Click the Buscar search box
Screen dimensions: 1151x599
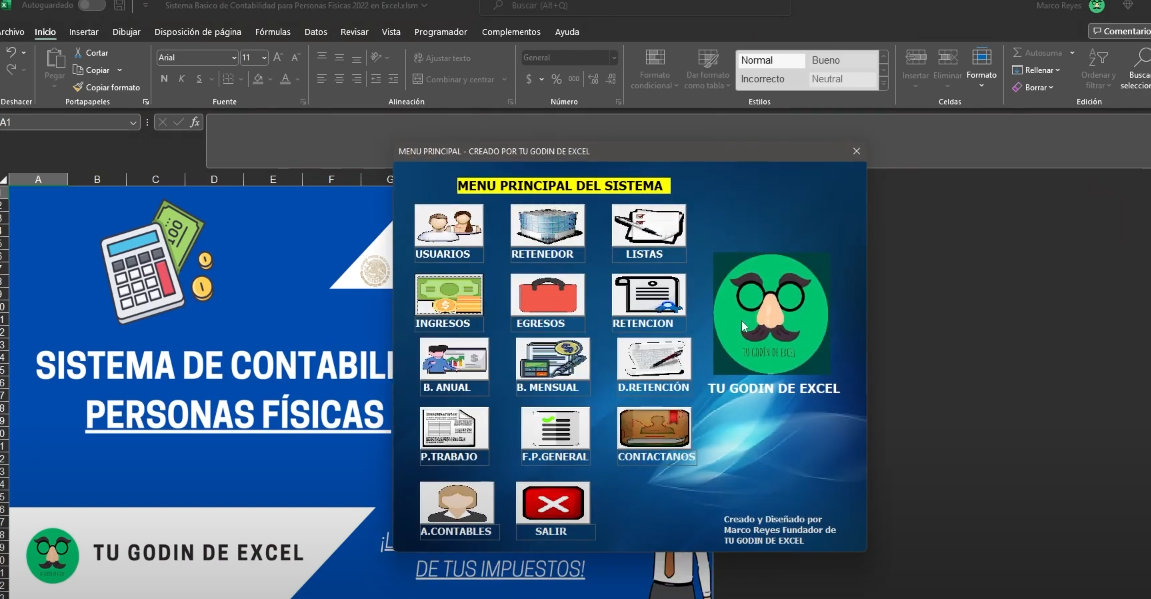[635, 6]
